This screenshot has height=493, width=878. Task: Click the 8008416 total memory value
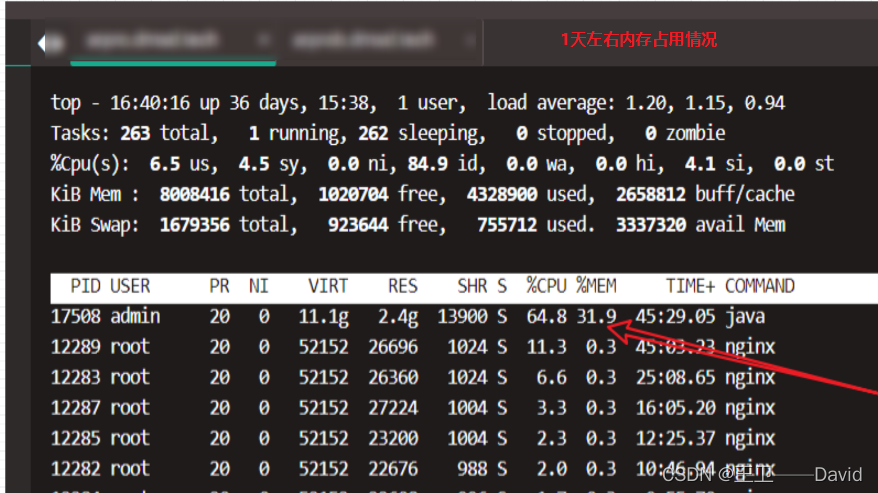pos(195,194)
